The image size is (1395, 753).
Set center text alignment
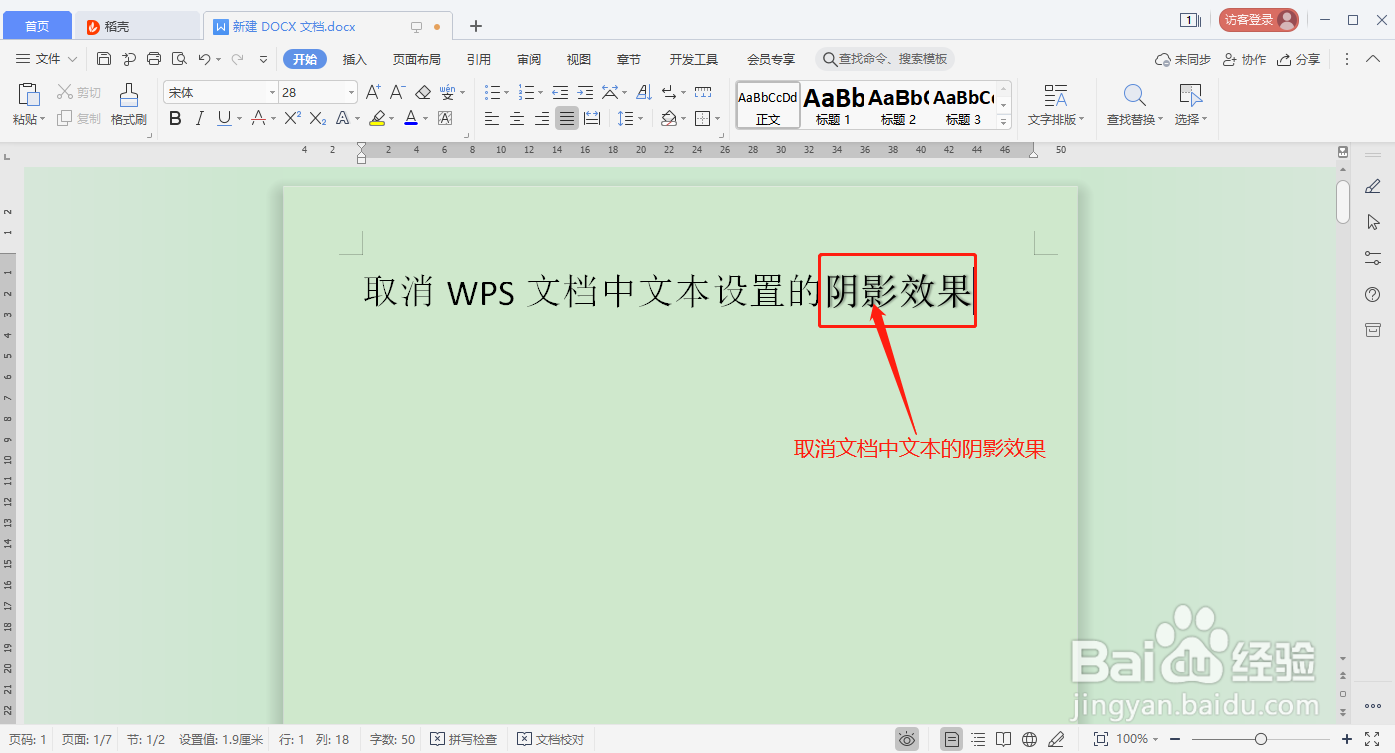pyautogui.click(x=517, y=119)
